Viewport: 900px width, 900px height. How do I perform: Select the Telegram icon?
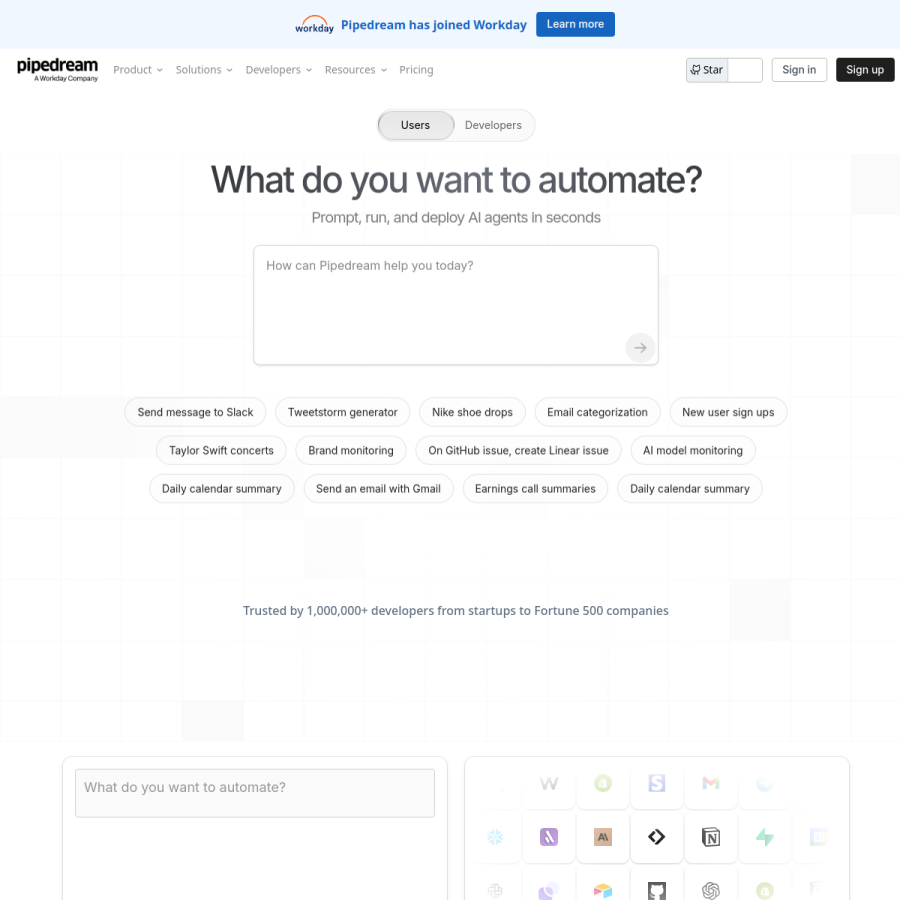point(765,783)
